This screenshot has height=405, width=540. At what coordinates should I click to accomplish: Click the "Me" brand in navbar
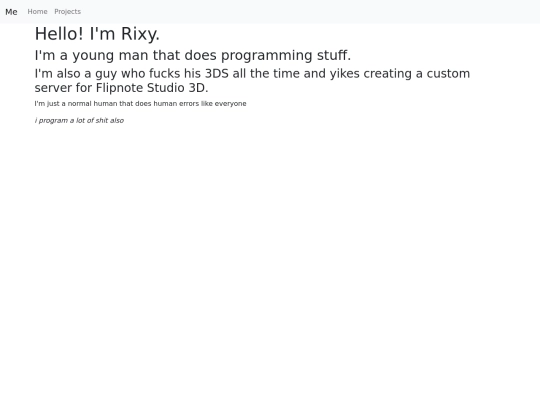(x=11, y=12)
